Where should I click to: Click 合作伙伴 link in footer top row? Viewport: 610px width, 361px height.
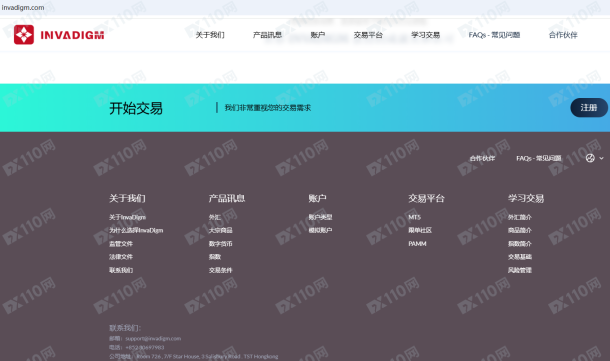pos(482,158)
